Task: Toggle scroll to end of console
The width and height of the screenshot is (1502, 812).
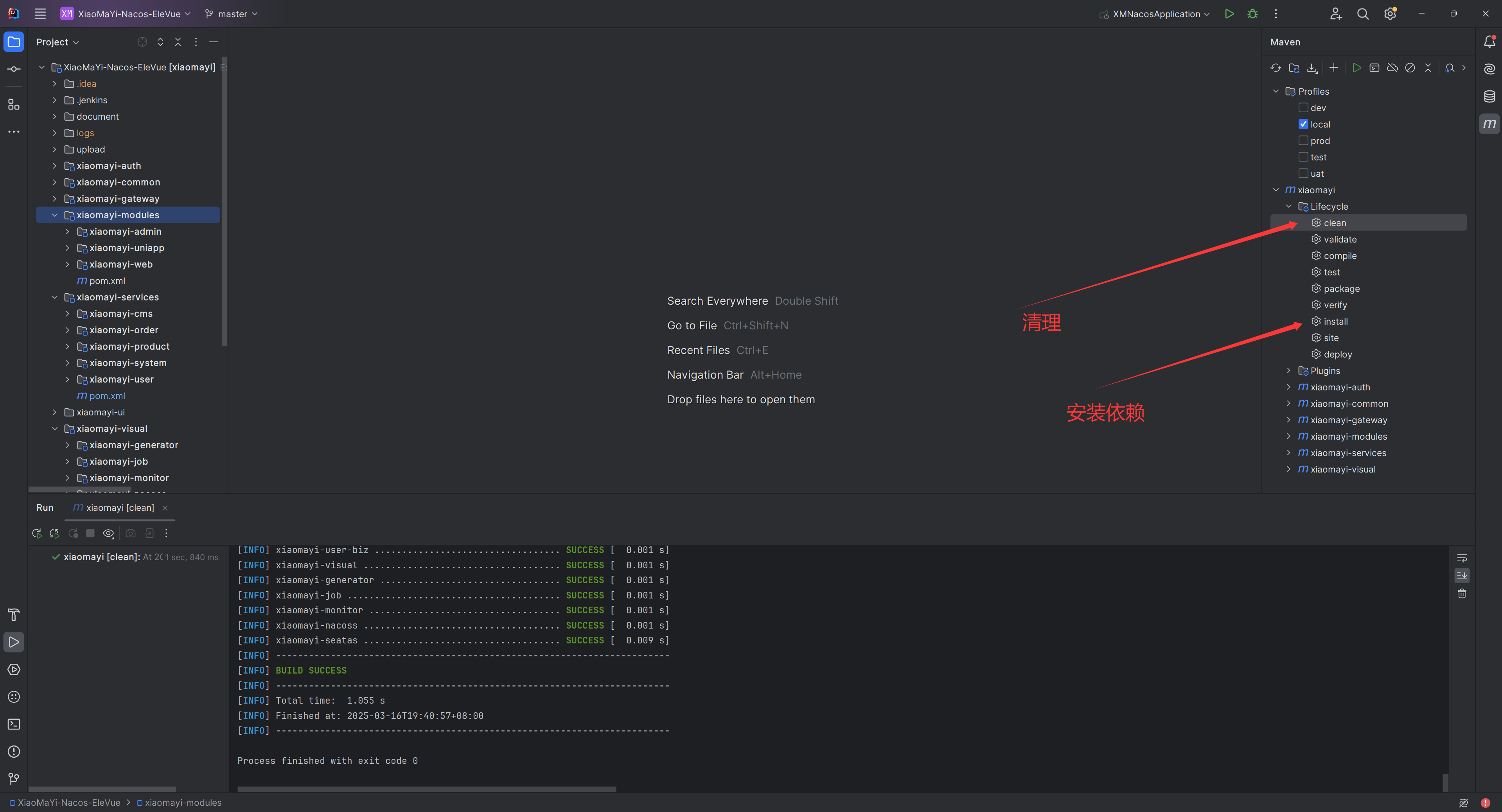Action: pos(1462,576)
